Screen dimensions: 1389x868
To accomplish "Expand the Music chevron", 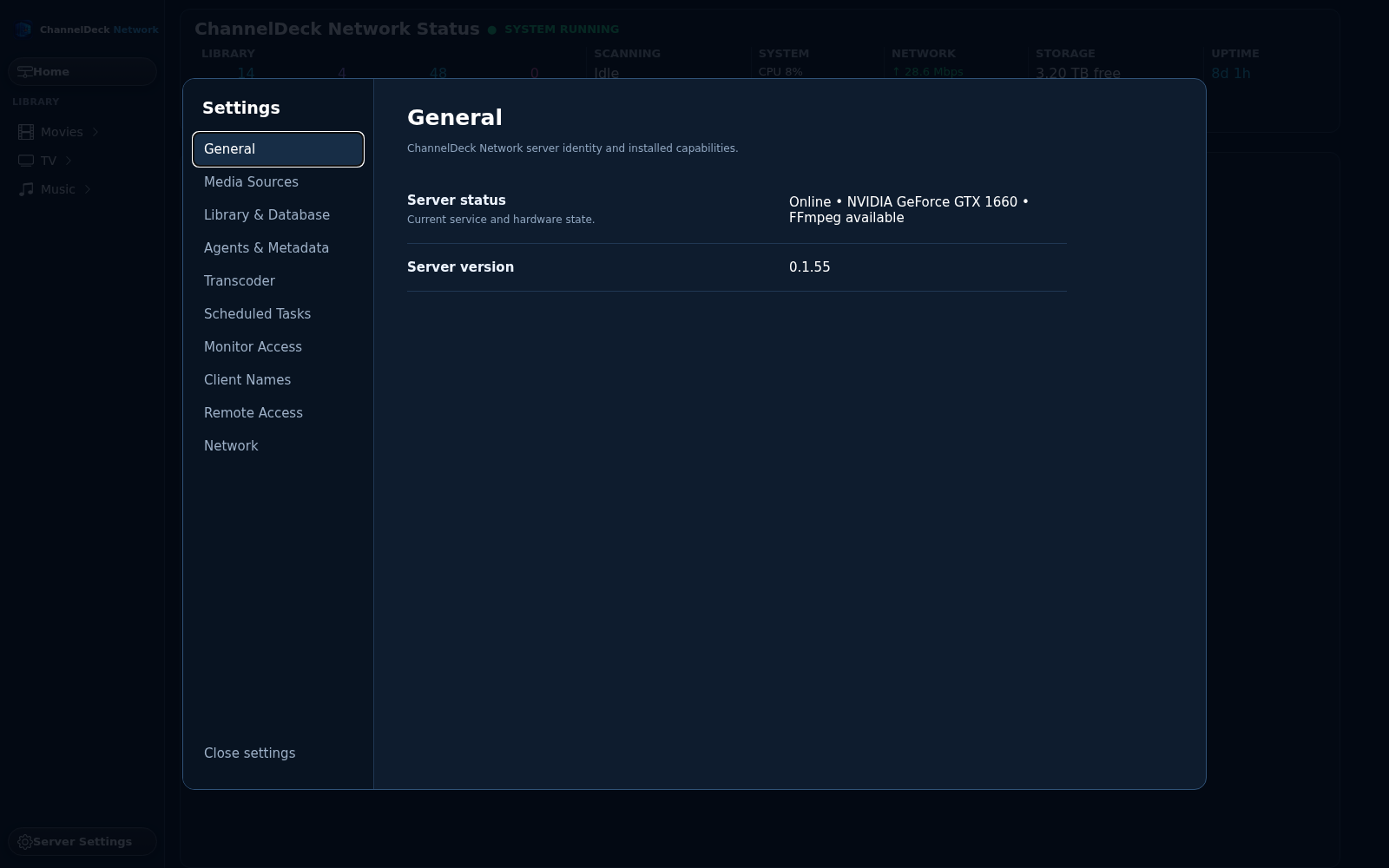I will [88, 189].
